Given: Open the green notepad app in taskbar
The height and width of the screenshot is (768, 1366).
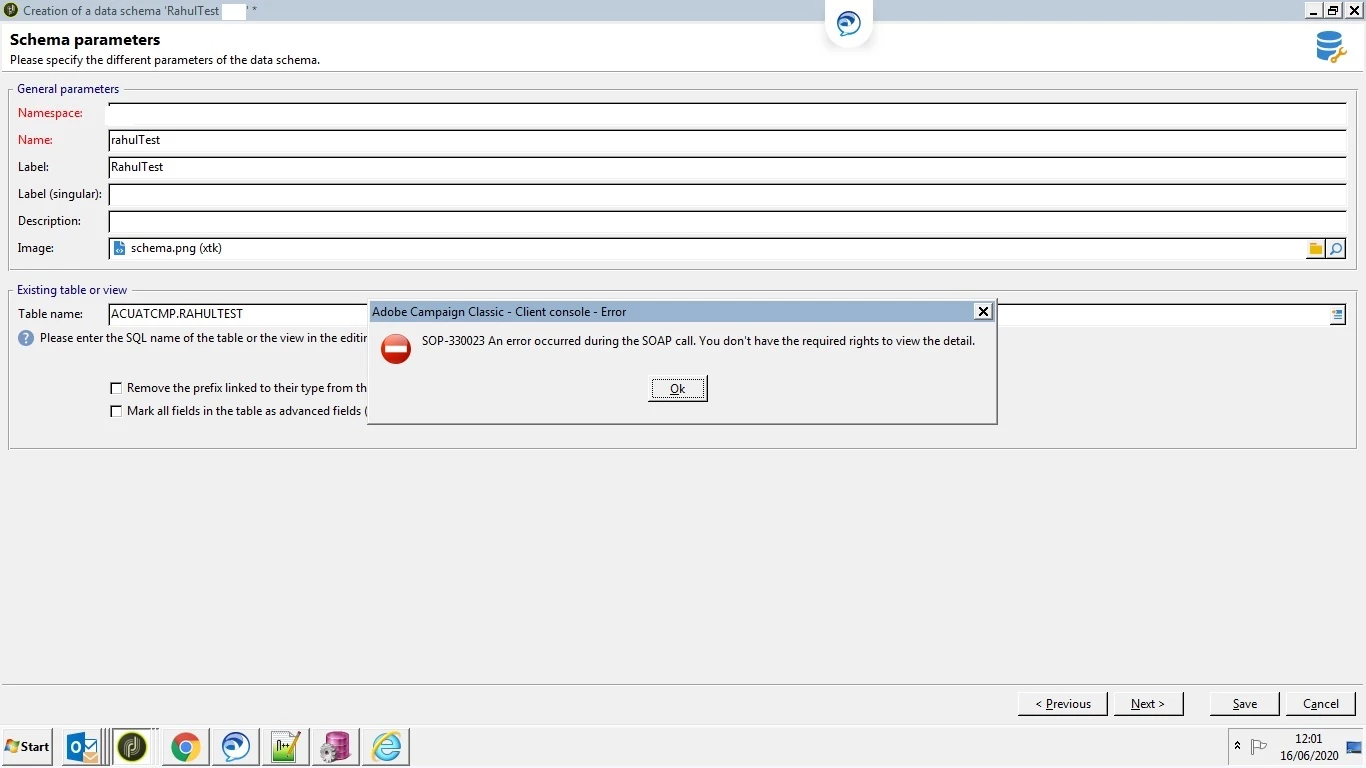Looking at the screenshot, I should (x=286, y=747).
